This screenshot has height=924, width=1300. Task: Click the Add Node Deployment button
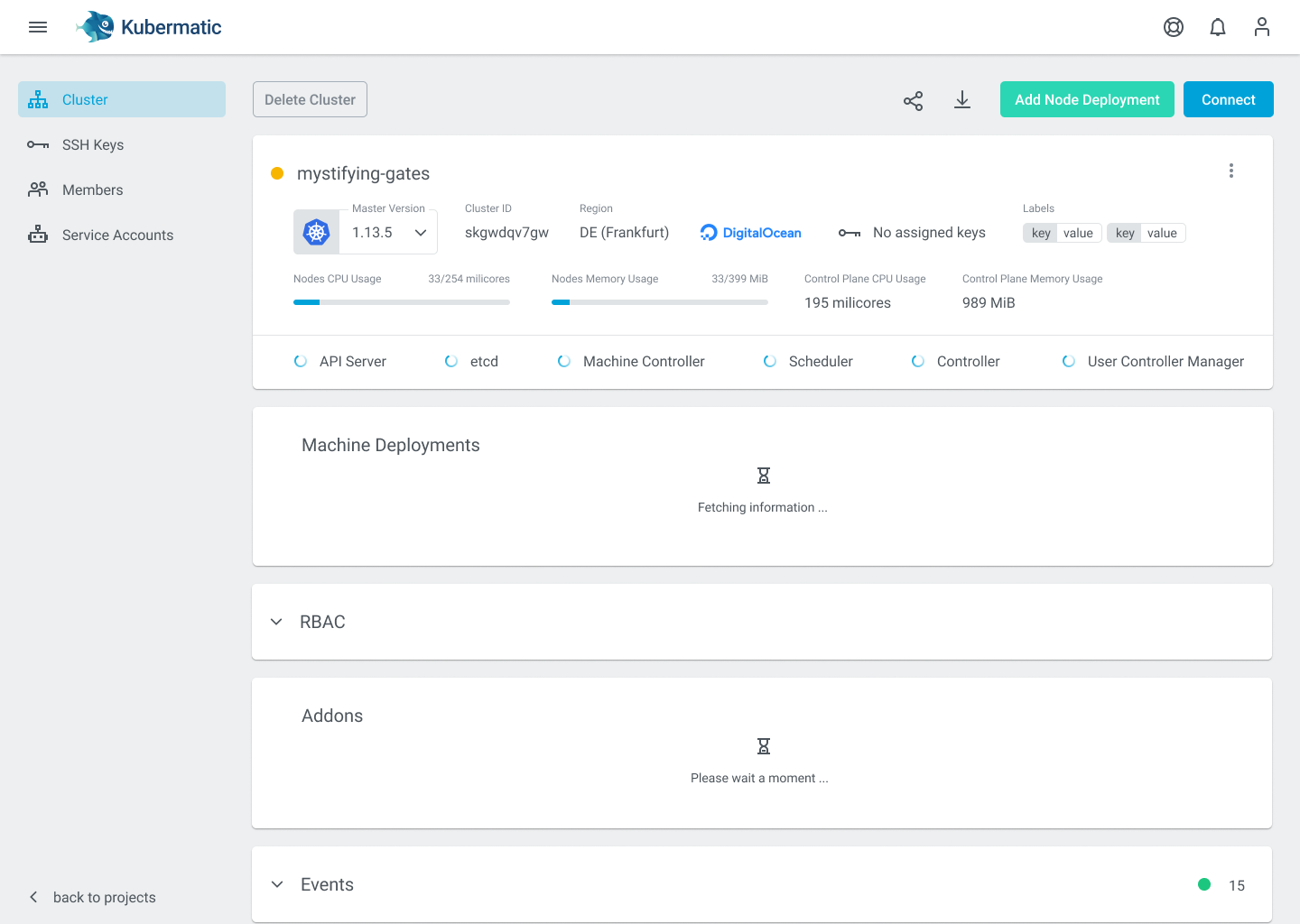(x=1087, y=99)
